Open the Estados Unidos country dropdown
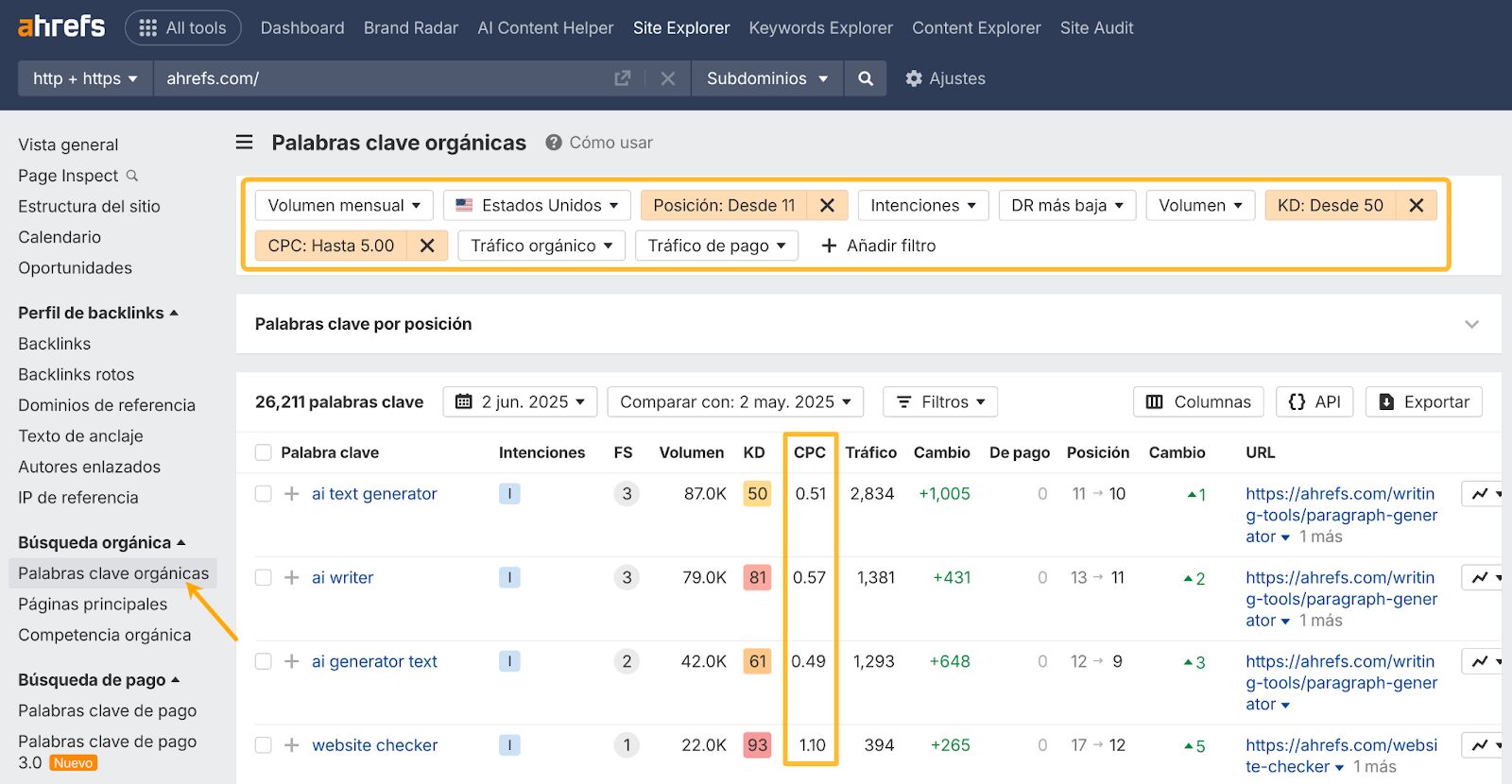Screen dimensions: 1512x784 [x=537, y=205]
